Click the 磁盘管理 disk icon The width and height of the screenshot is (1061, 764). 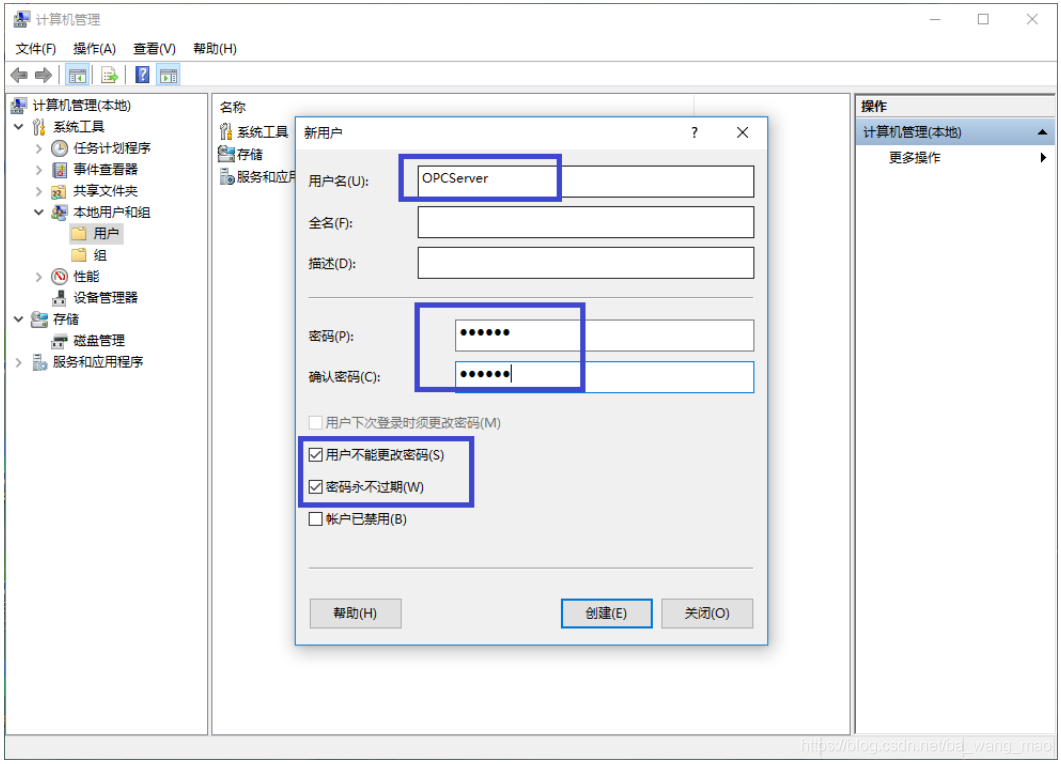click(x=60, y=341)
